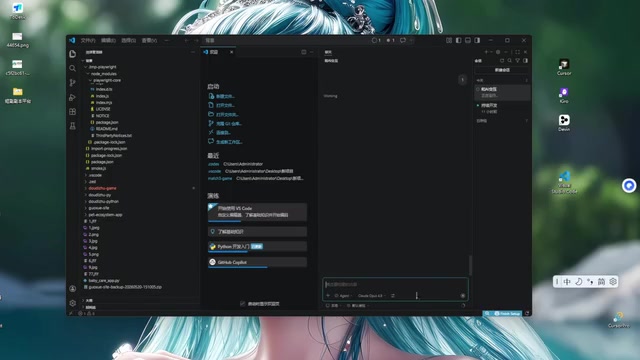The image size is (640, 360).
Task: Click the send button in chat input
Action: (463, 296)
